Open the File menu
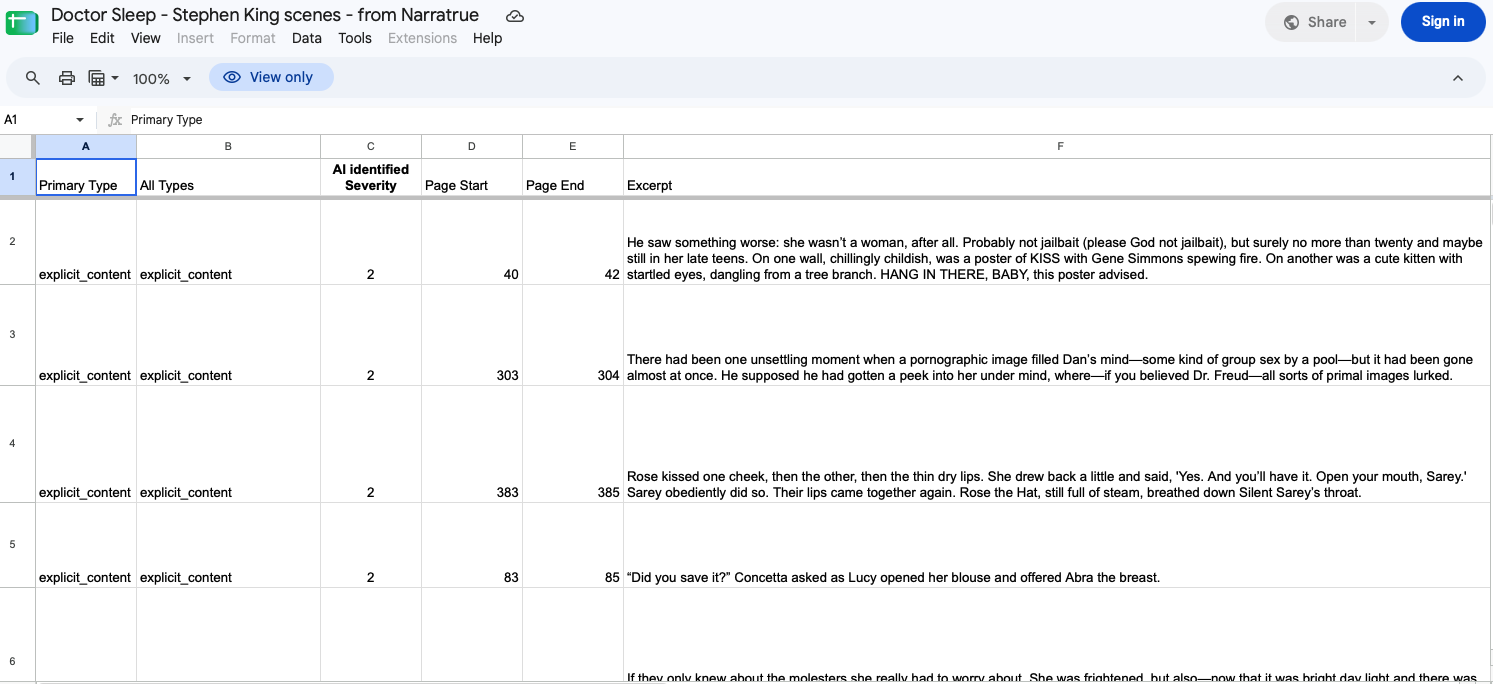 [63, 38]
